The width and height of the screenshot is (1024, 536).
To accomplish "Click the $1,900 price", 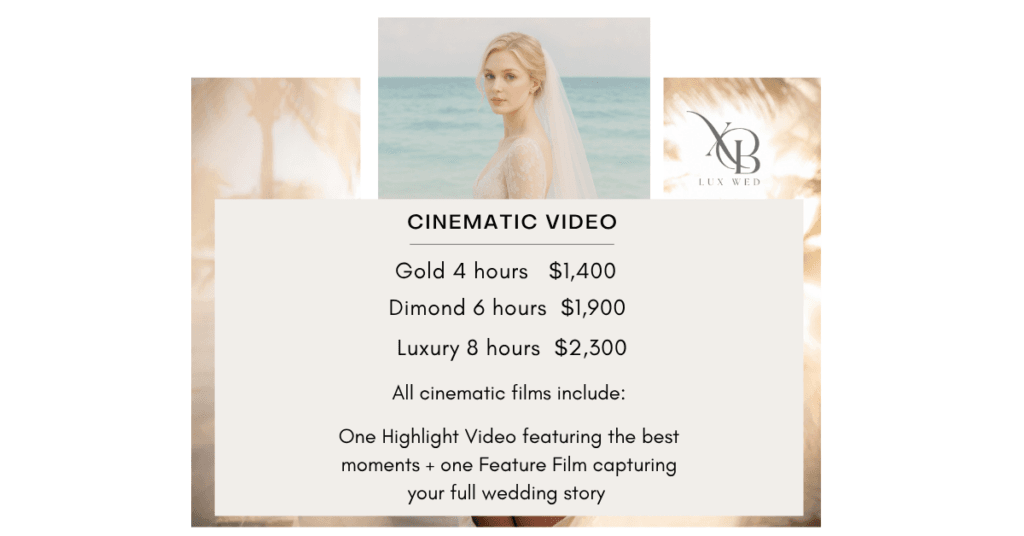I will (593, 307).
